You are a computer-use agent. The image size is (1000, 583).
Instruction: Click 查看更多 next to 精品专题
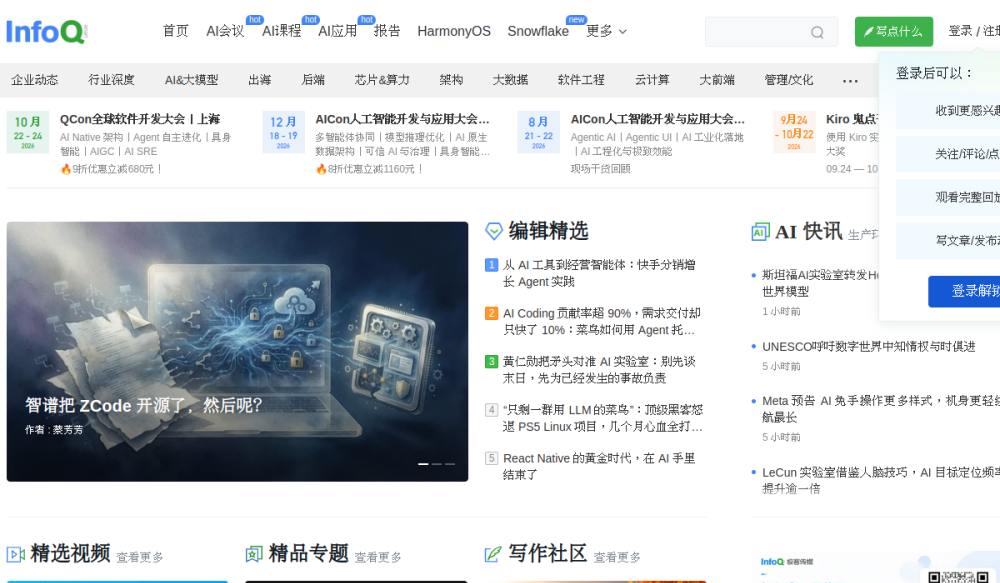coord(378,557)
